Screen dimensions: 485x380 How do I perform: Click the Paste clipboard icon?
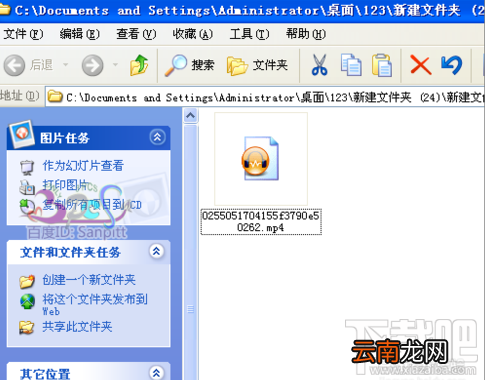(x=382, y=65)
